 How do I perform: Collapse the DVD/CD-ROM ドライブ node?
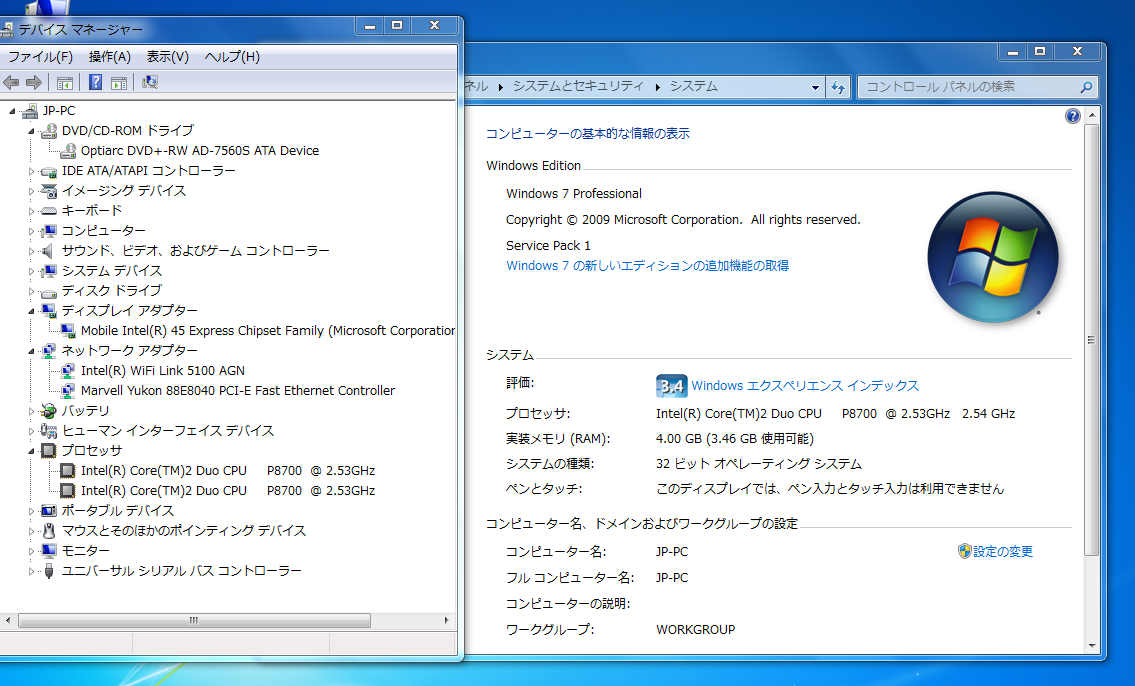(x=31, y=131)
